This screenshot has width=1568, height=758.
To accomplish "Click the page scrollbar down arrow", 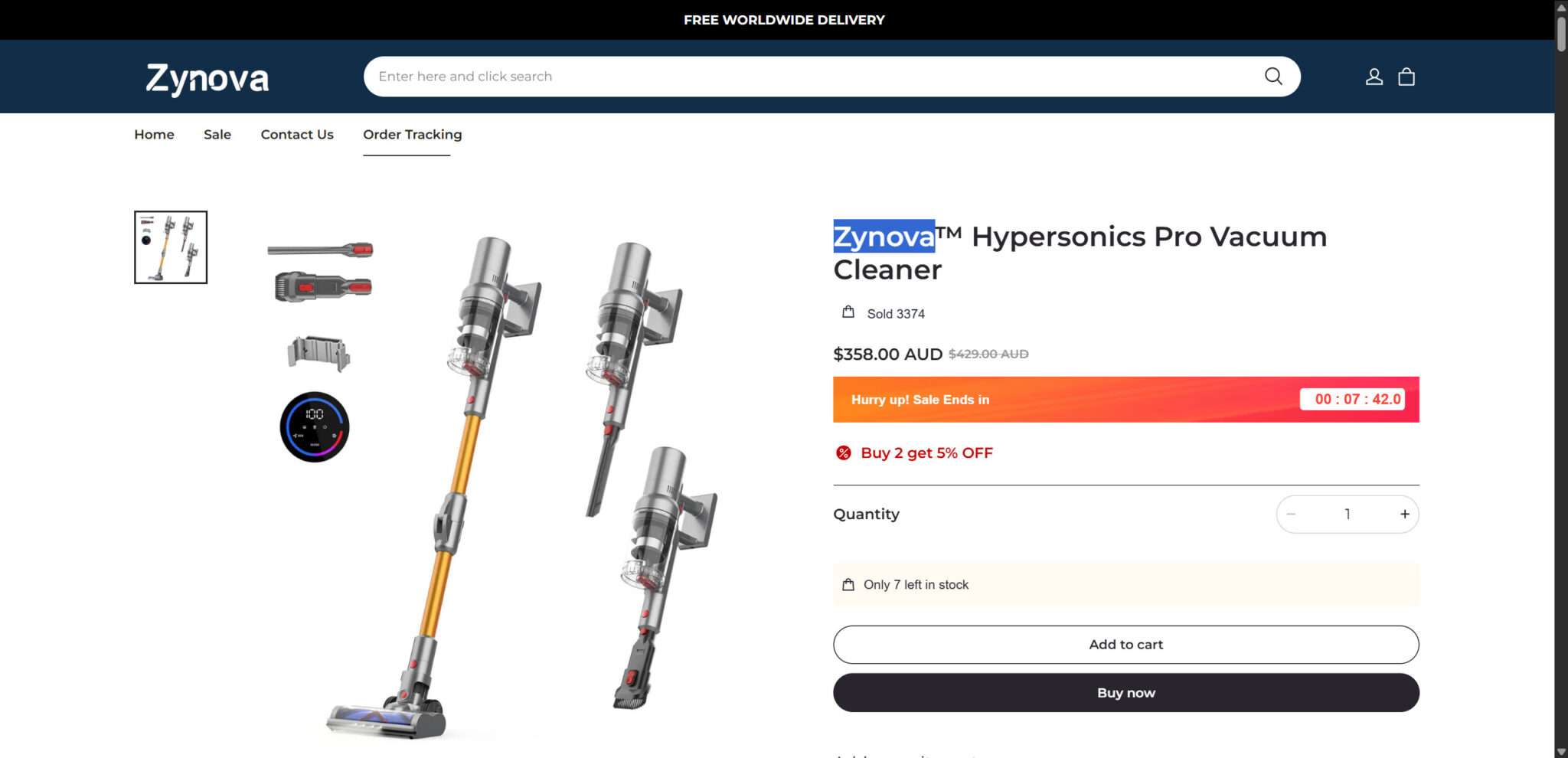I will pos(1561,751).
